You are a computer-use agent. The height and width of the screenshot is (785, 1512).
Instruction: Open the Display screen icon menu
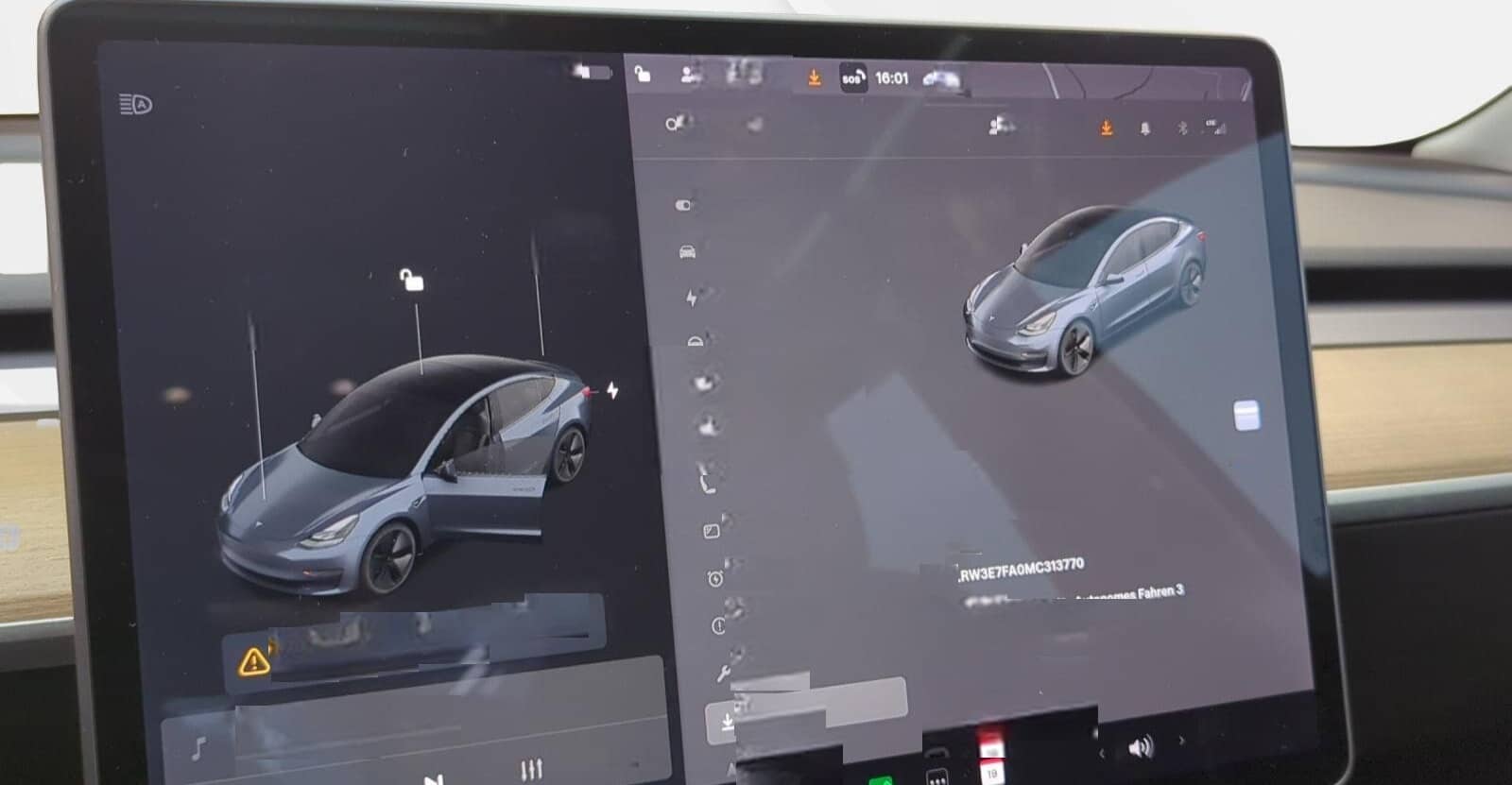pos(712,531)
